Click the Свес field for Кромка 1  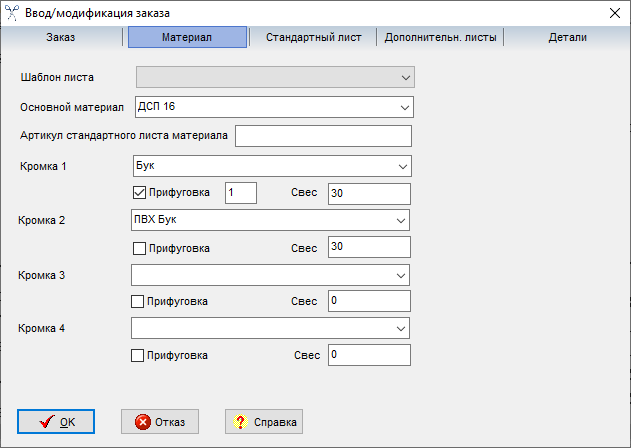click(x=368, y=193)
